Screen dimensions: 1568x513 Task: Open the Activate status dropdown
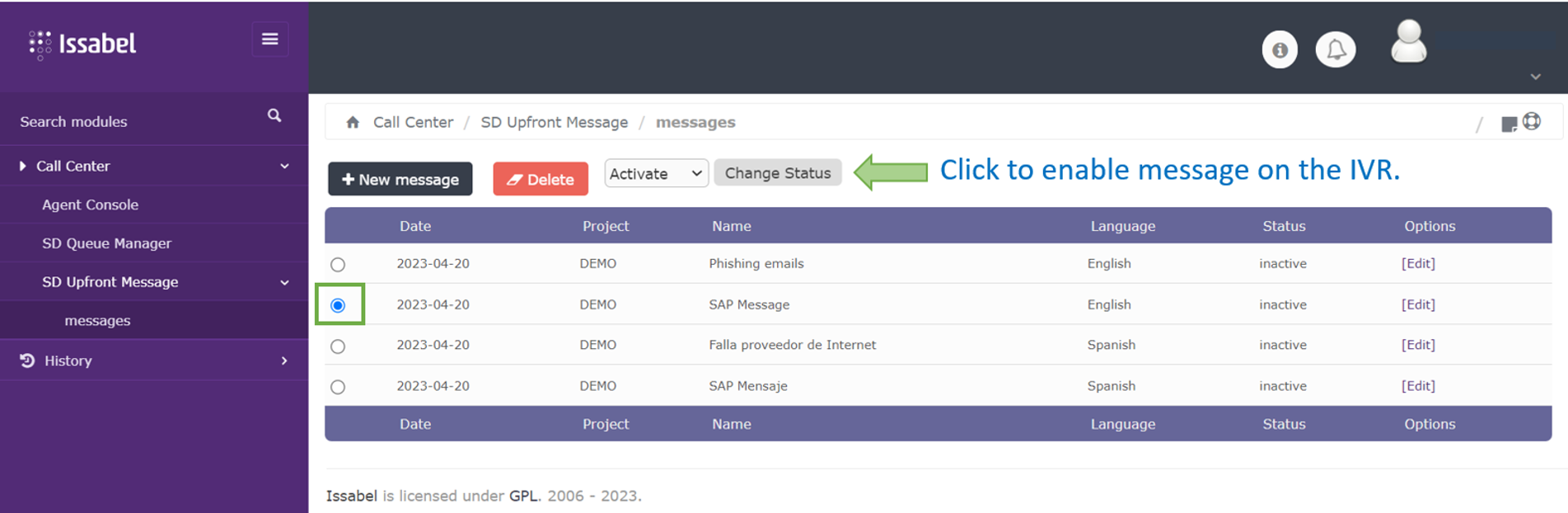pos(656,173)
